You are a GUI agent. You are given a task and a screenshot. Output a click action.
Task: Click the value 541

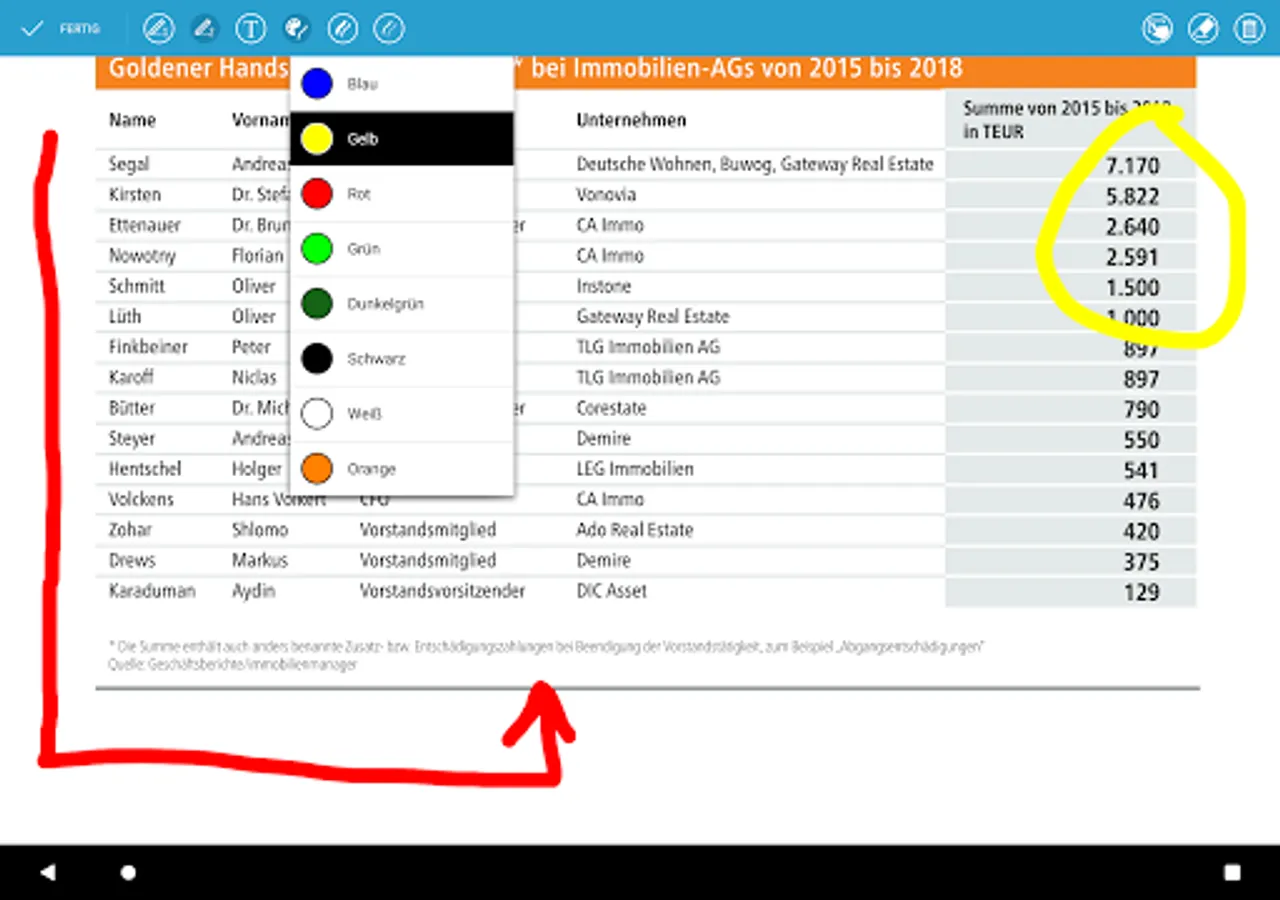pyautogui.click(x=1141, y=471)
